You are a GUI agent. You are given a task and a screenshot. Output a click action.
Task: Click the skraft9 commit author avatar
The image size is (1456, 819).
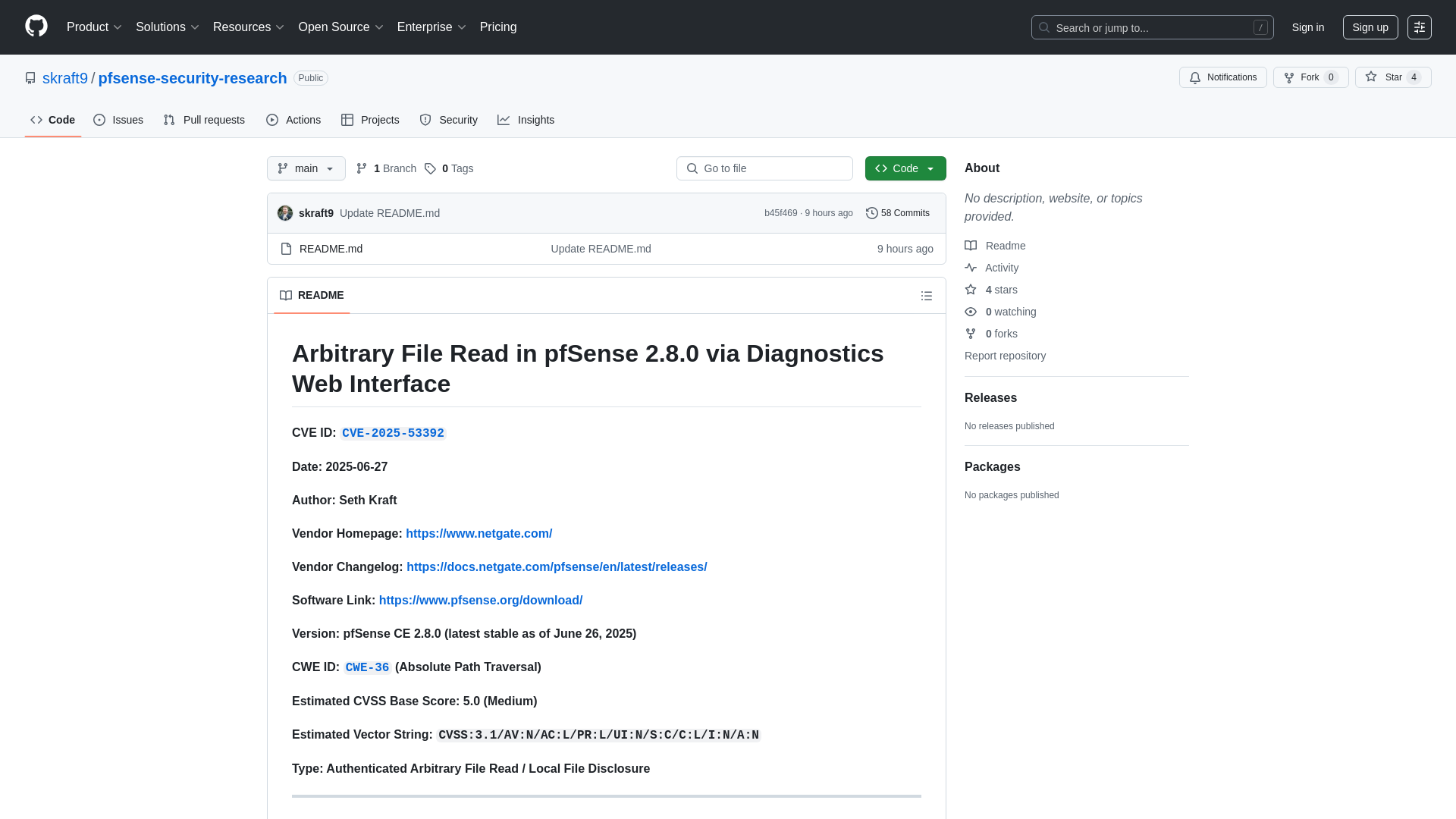[x=285, y=213]
